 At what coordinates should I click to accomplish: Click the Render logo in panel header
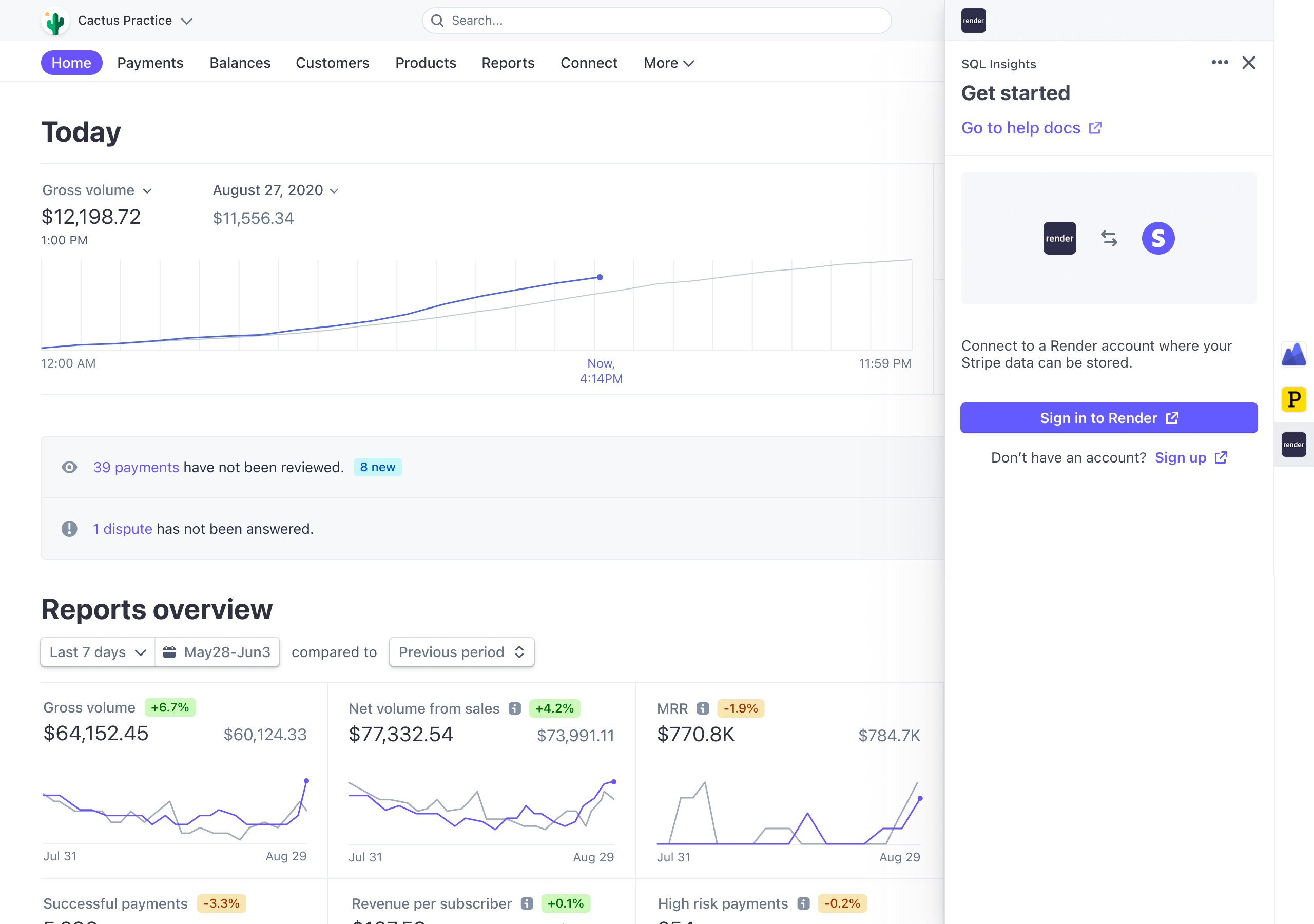click(x=974, y=21)
